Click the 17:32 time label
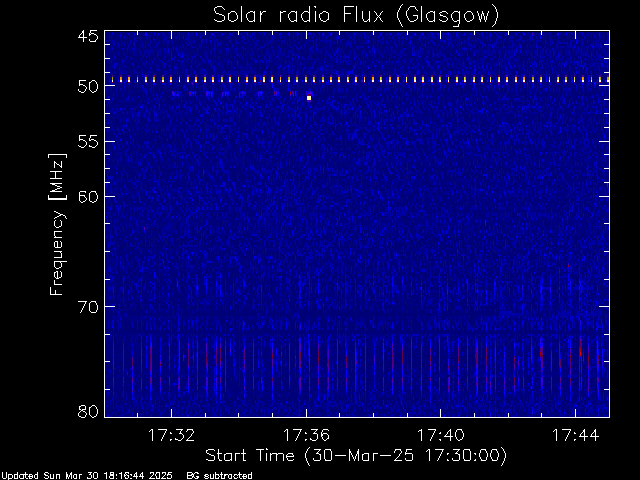This screenshot has height=480, width=640. click(171, 435)
